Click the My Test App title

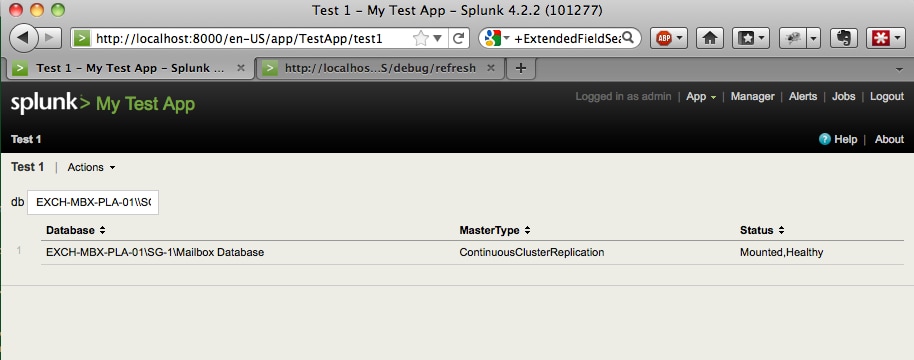pos(145,104)
